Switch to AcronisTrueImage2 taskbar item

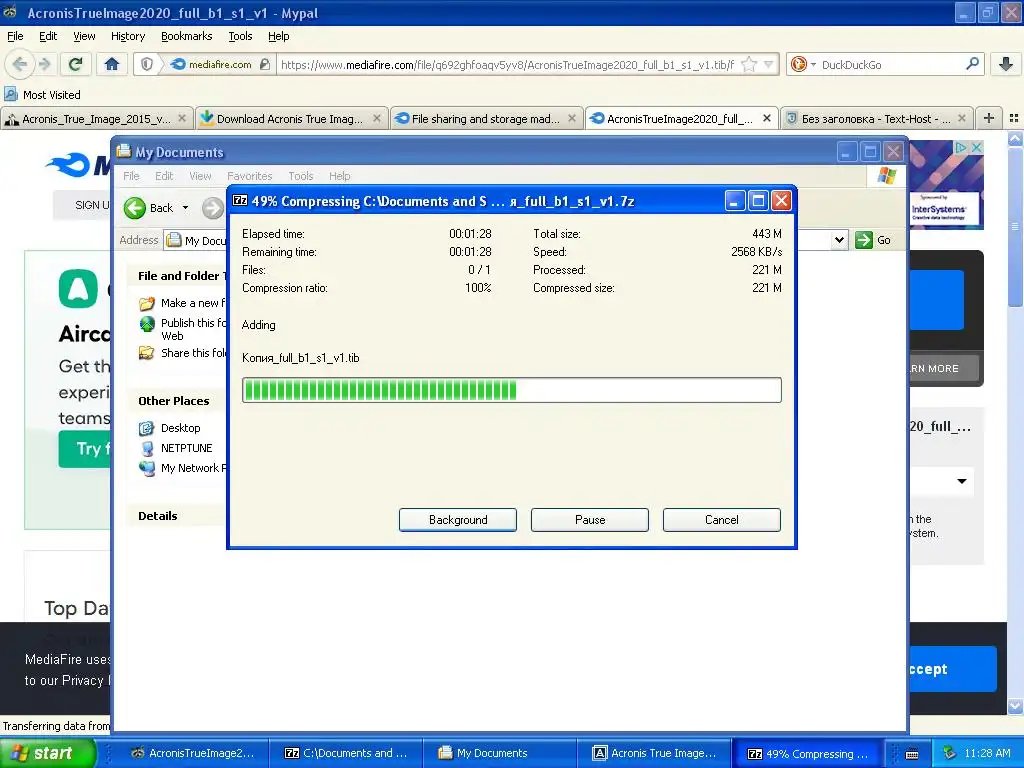point(191,753)
